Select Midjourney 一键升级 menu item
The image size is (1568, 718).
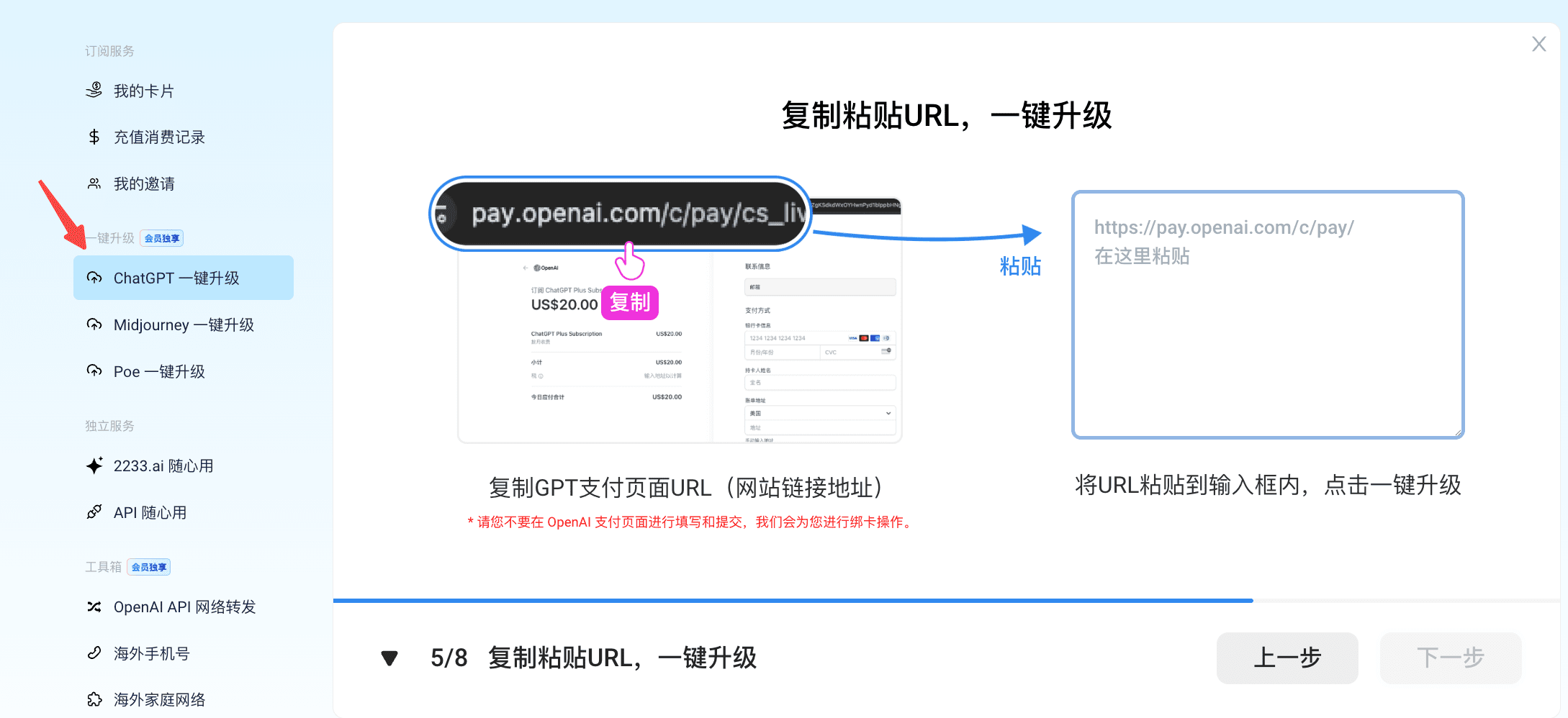(184, 324)
